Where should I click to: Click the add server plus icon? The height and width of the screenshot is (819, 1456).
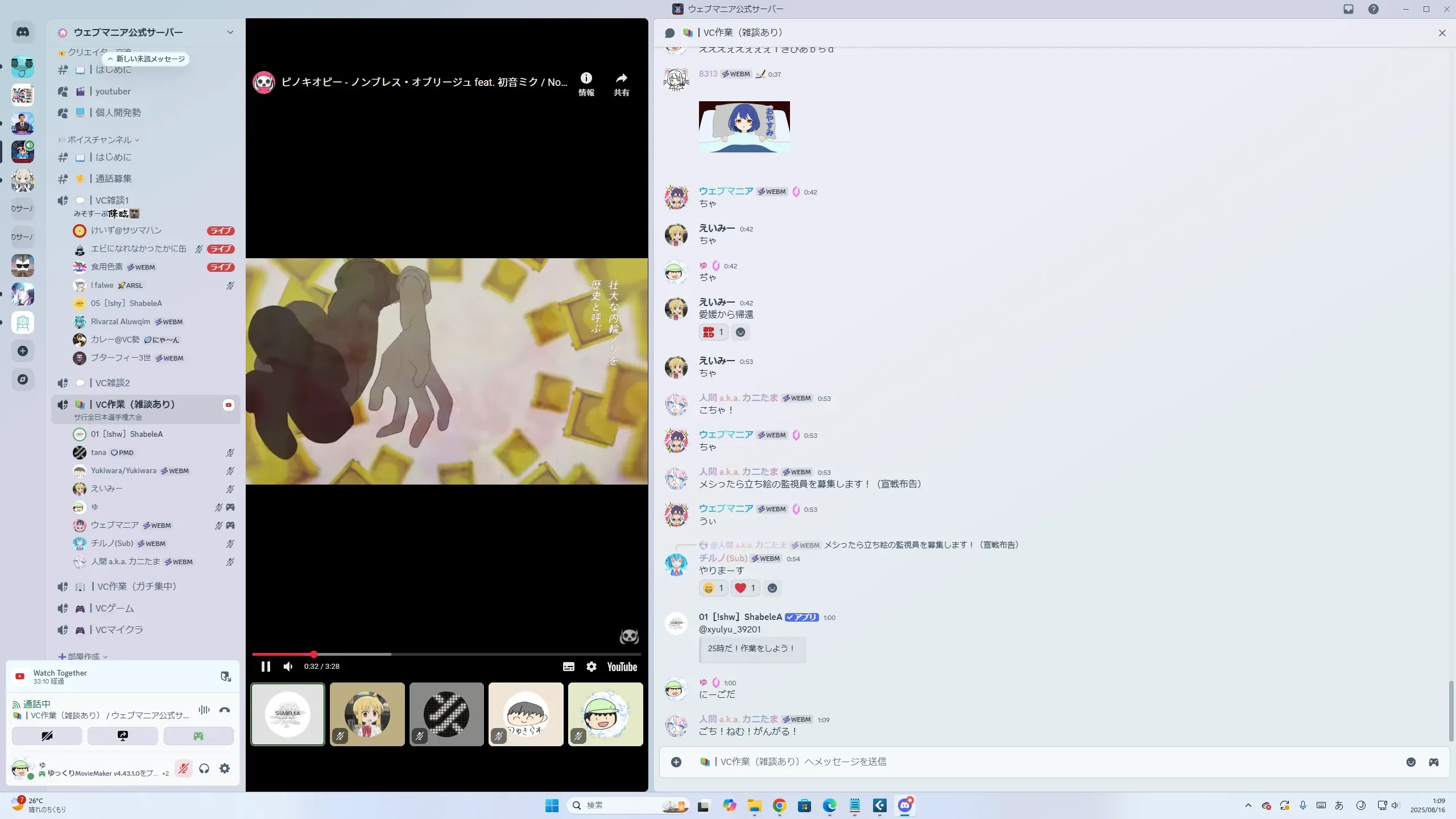click(23, 351)
